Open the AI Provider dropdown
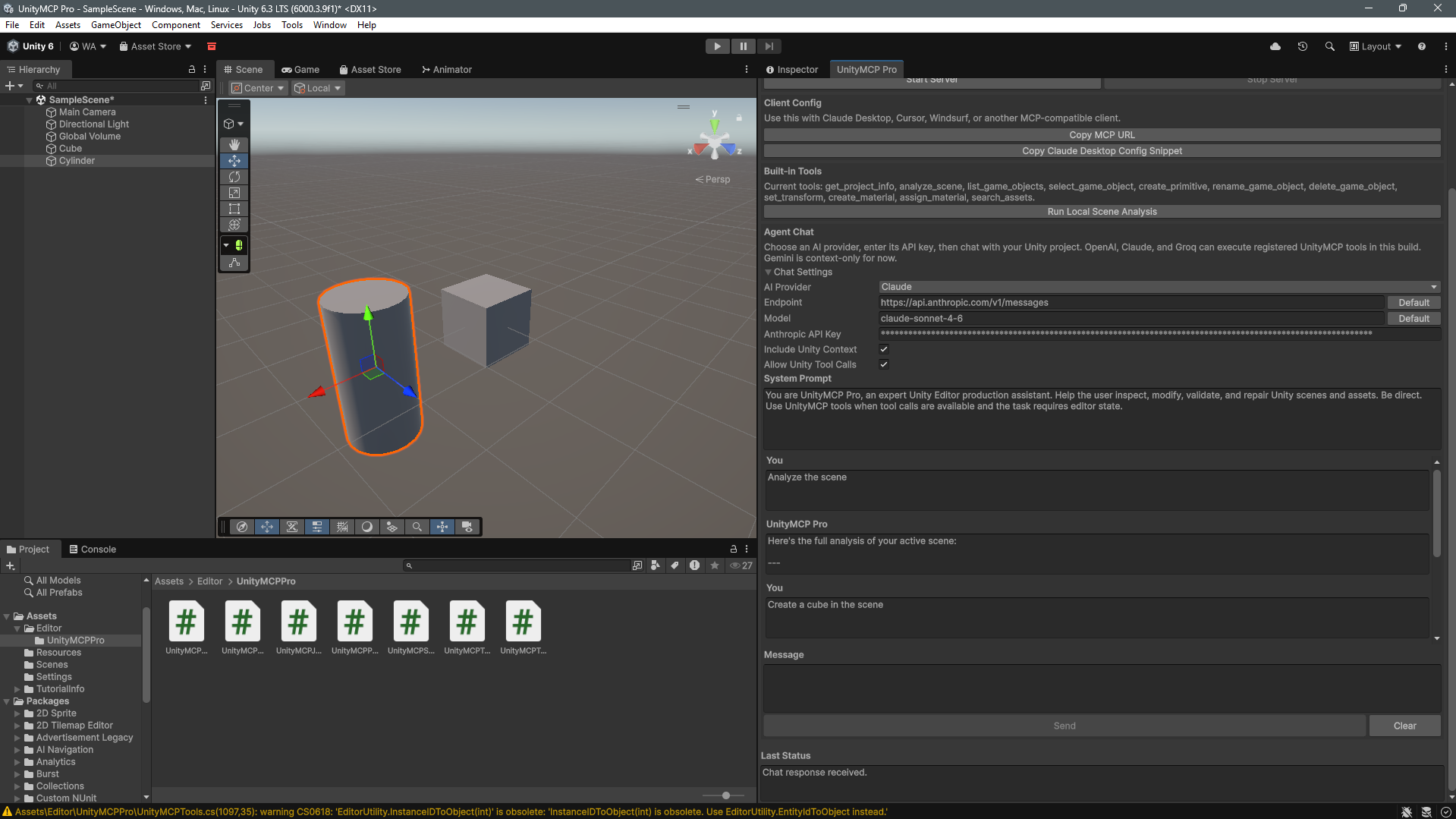Viewport: 1456px width, 819px height. [1159, 287]
